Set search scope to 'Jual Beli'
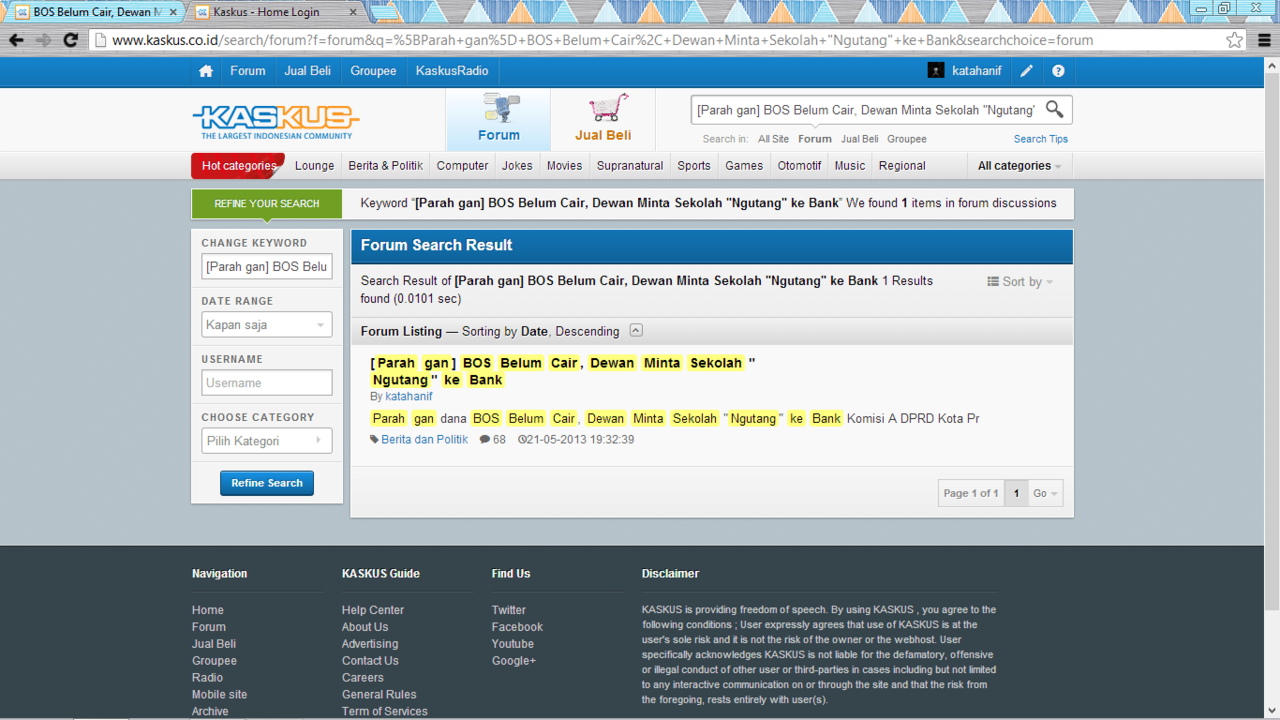The image size is (1280, 720). click(860, 139)
